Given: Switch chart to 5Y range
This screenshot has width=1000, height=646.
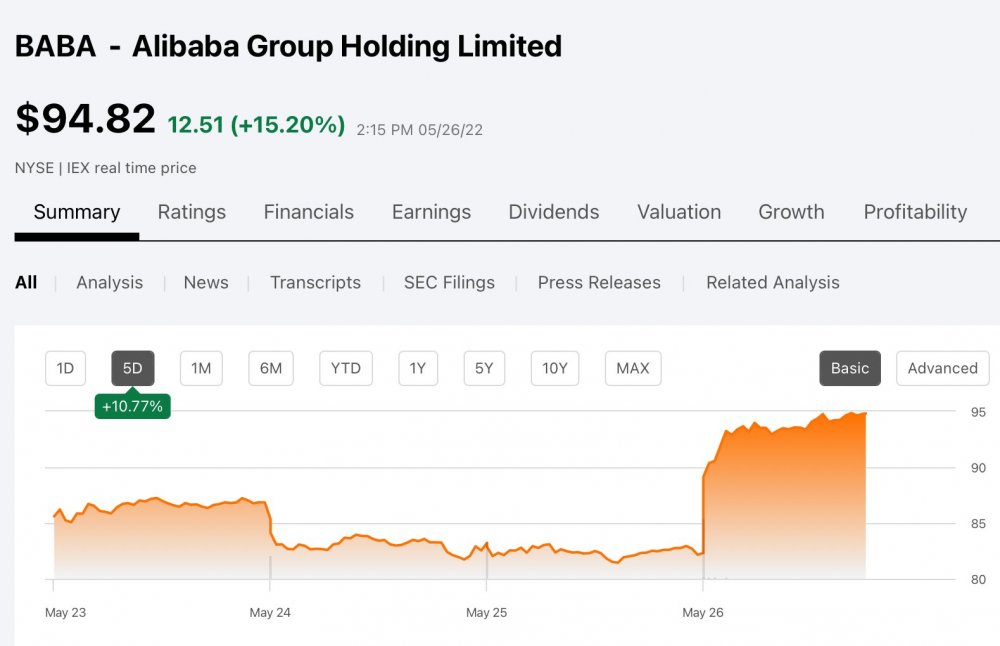Looking at the screenshot, I should click(484, 368).
